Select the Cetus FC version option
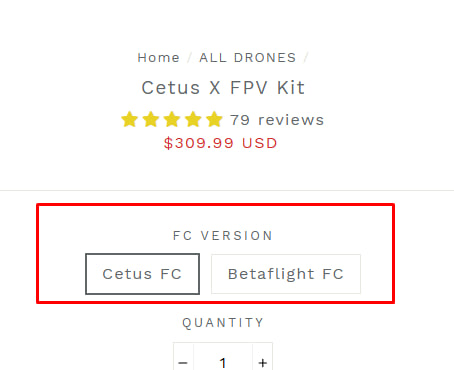The image size is (454, 370). 142,274
